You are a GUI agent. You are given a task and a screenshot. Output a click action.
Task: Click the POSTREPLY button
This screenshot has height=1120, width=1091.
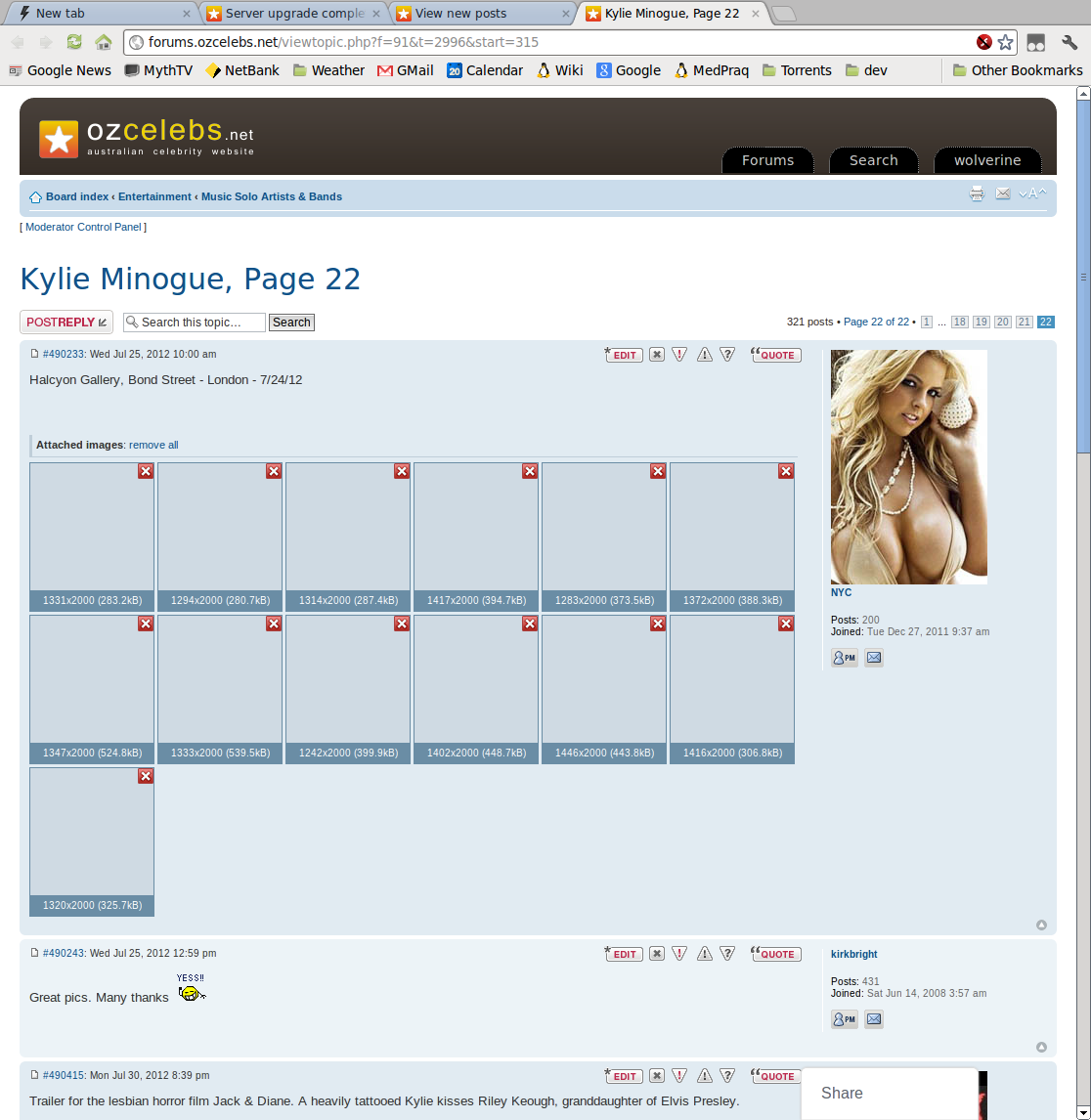pyautogui.click(x=65, y=323)
